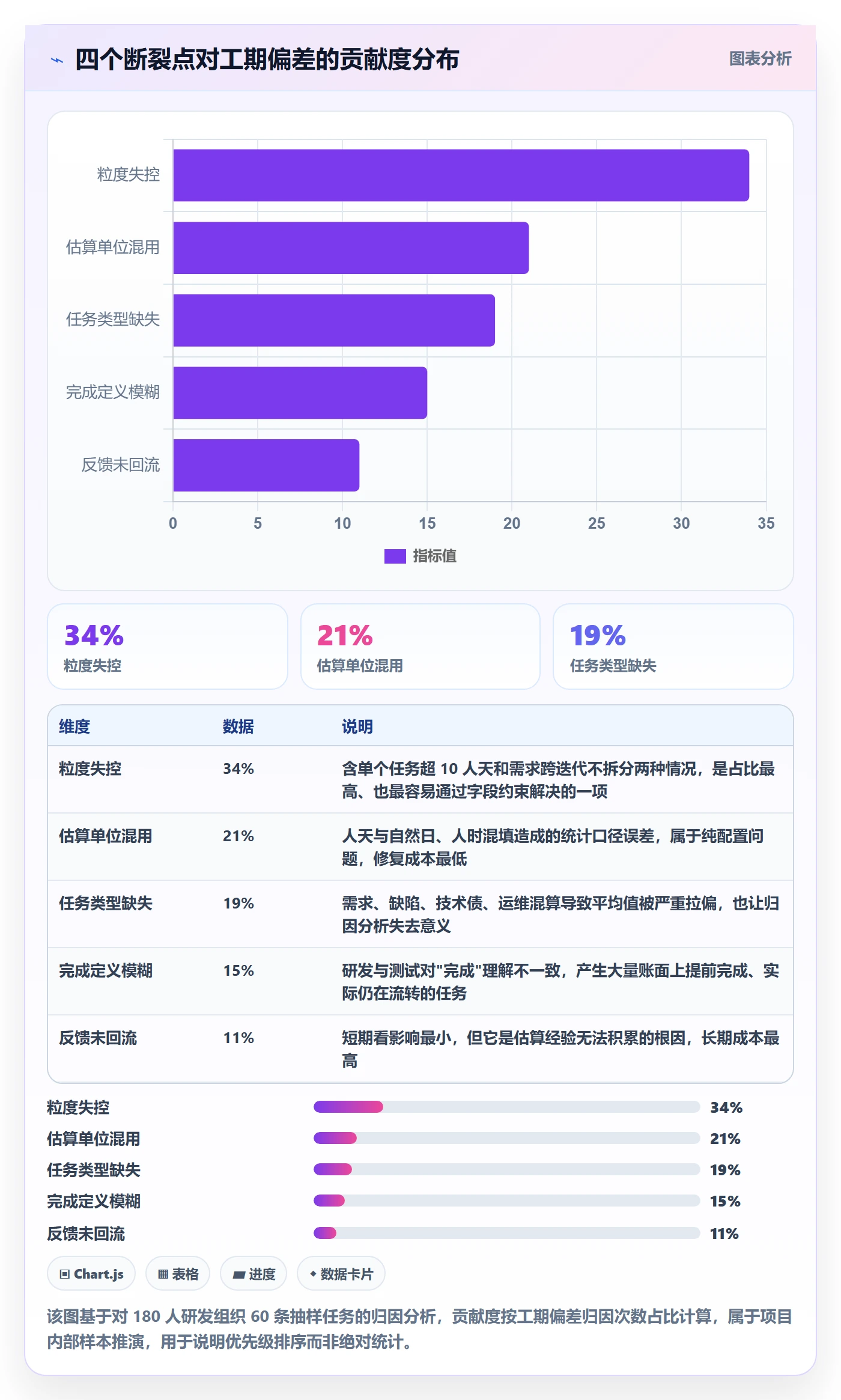Viewport: 841px width, 1400px height.
Task: Click the 图表分析 label in header
Action: (x=760, y=58)
